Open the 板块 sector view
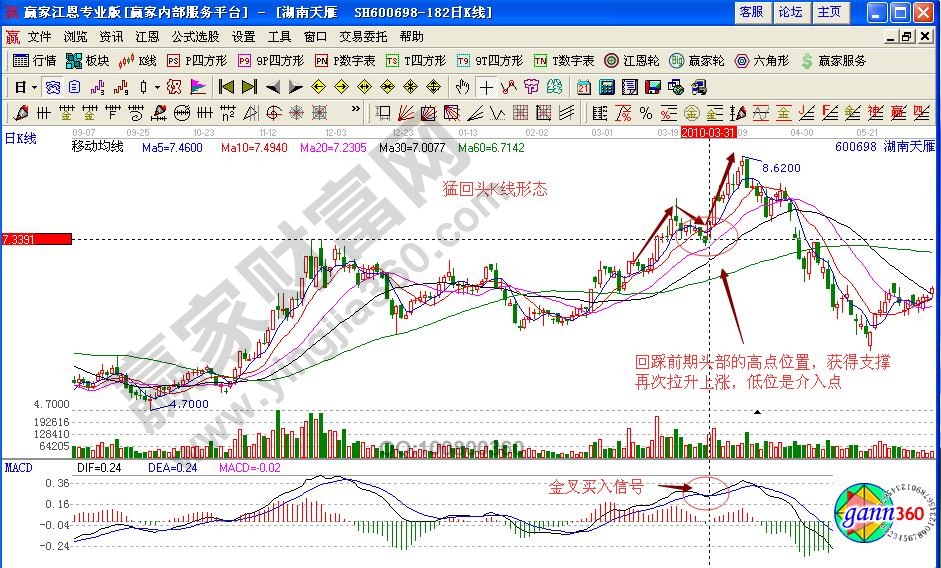 (88, 60)
